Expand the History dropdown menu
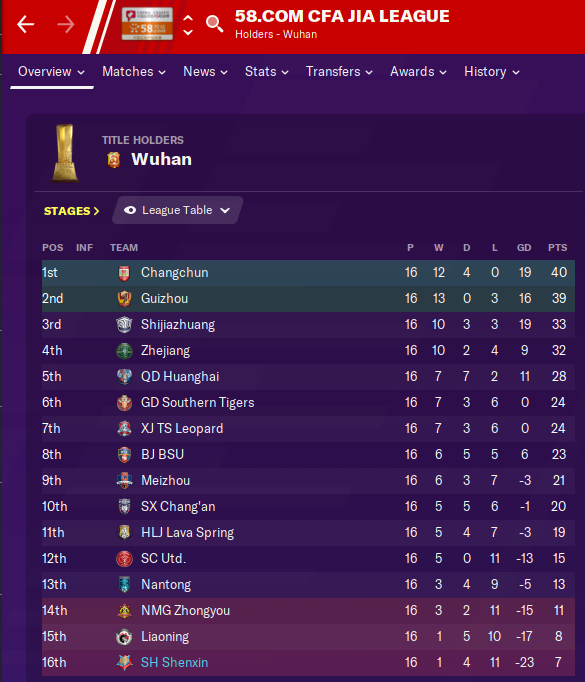Screen dimensions: 585x682 (x=491, y=72)
